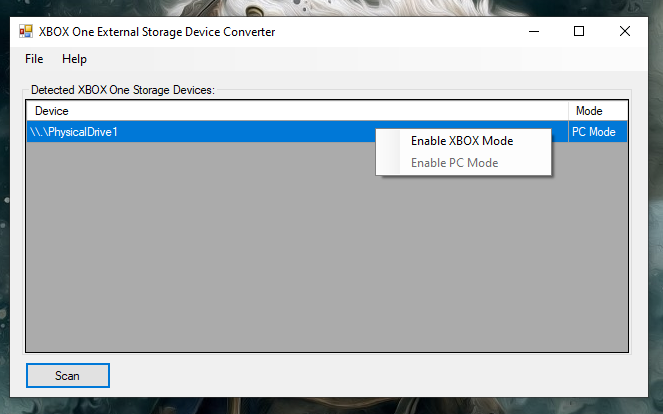663x414 pixels.
Task: Maximize the Storage Device Converter window
Action: (x=578, y=32)
